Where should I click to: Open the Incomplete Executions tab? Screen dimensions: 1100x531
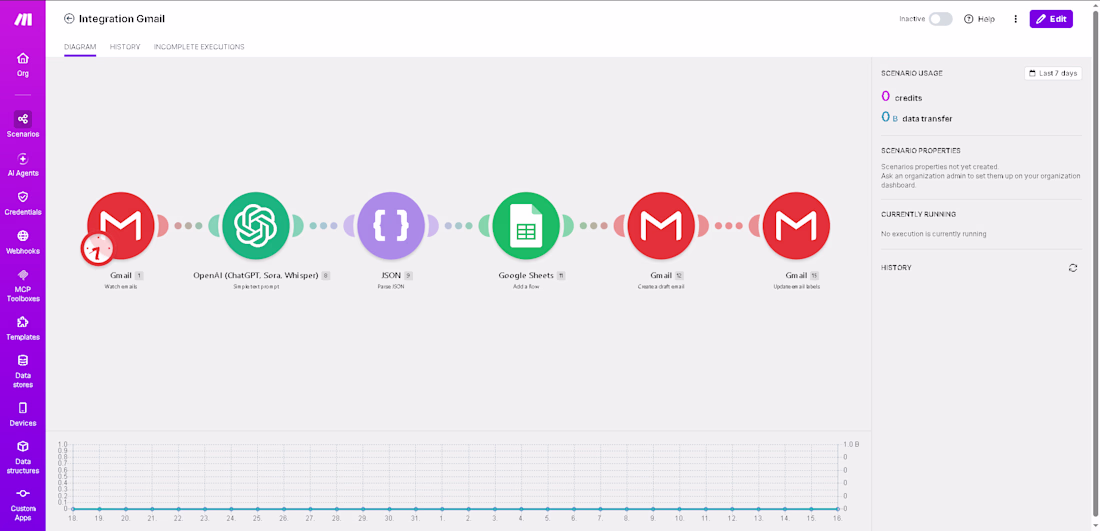(x=199, y=47)
